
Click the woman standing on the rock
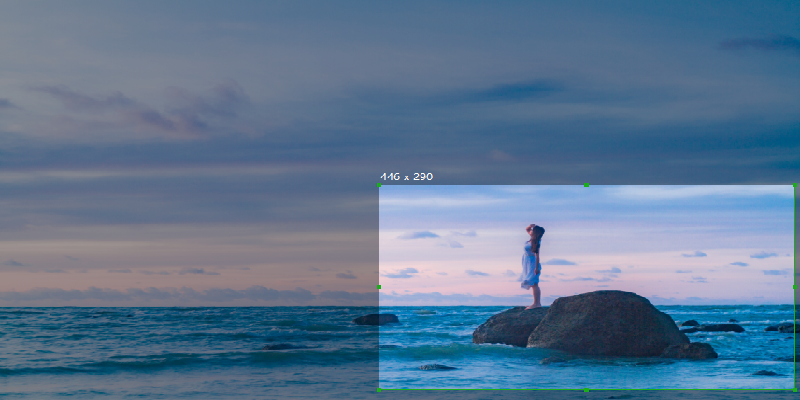coord(532,265)
